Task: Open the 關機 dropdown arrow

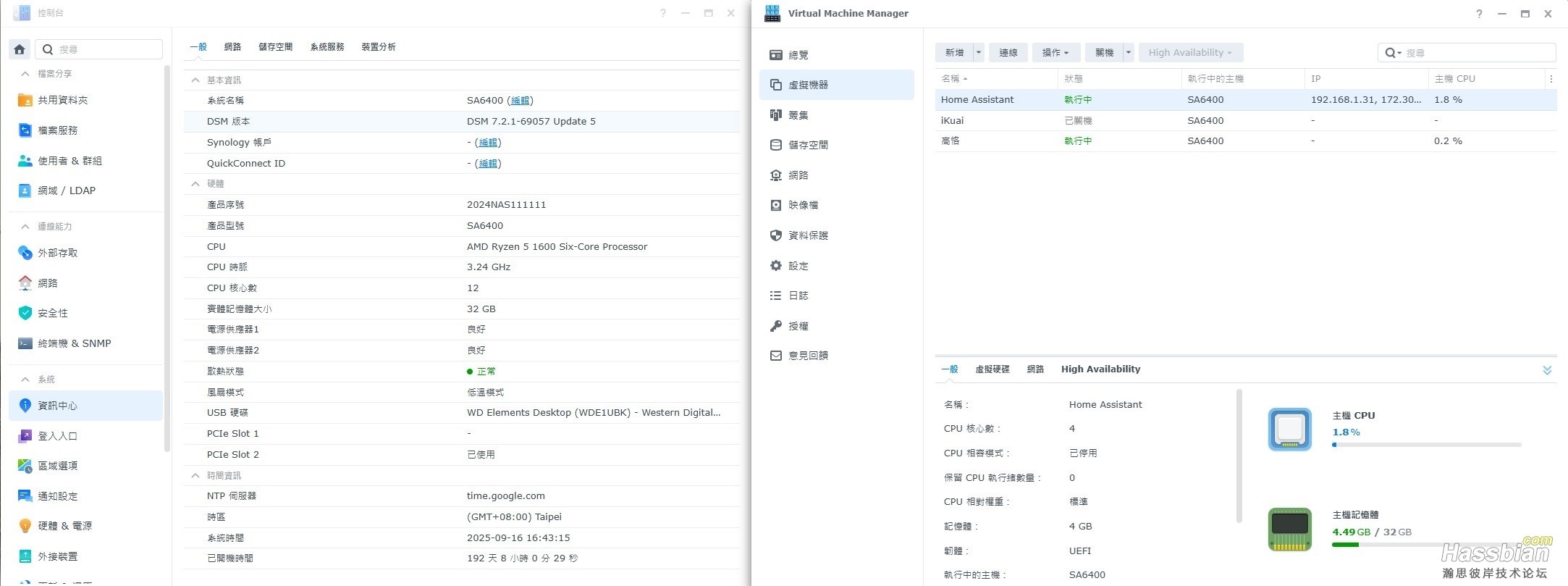Action: tap(1128, 53)
